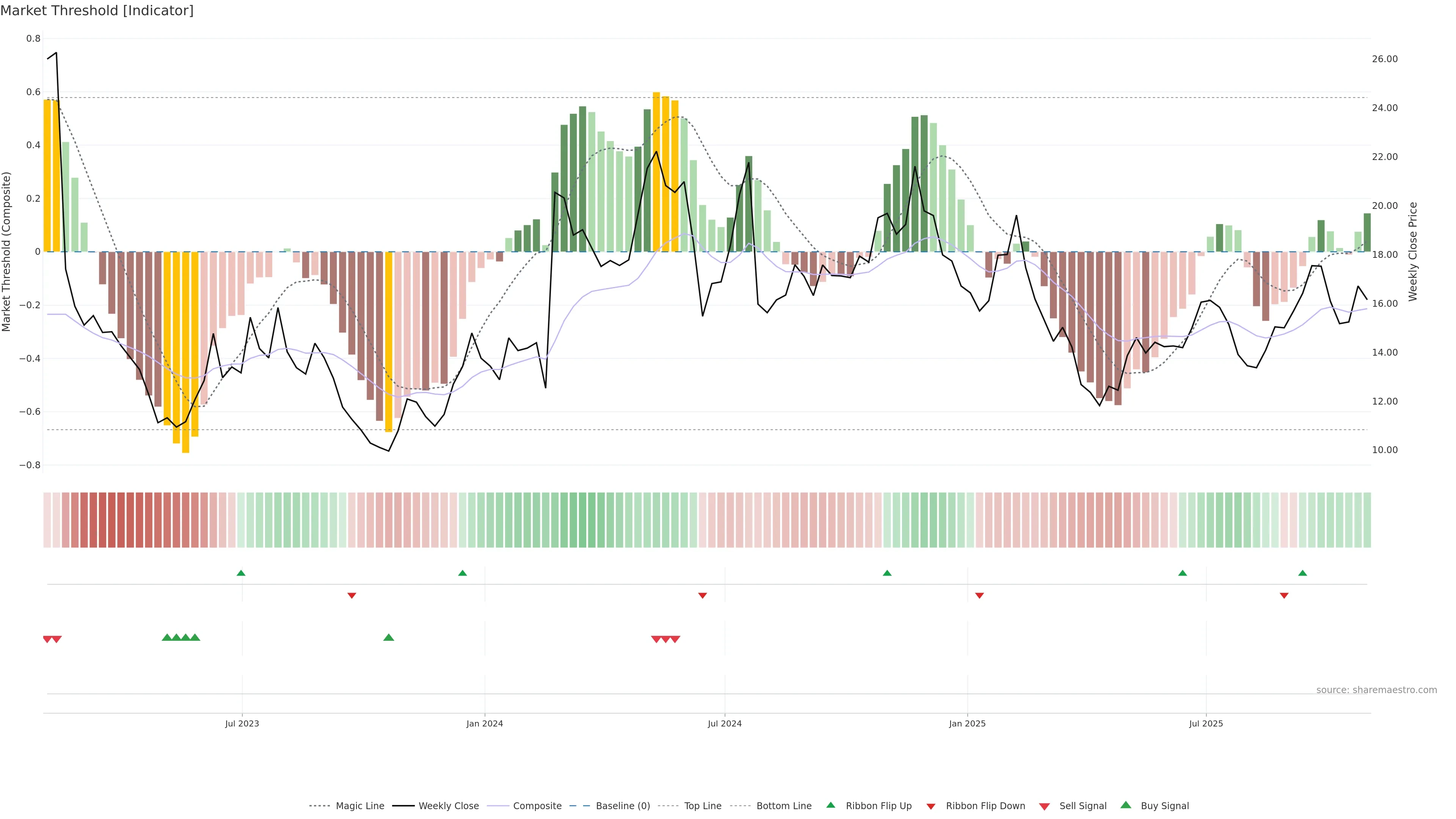Click the Buy Signal legend triangle icon

[1126, 805]
